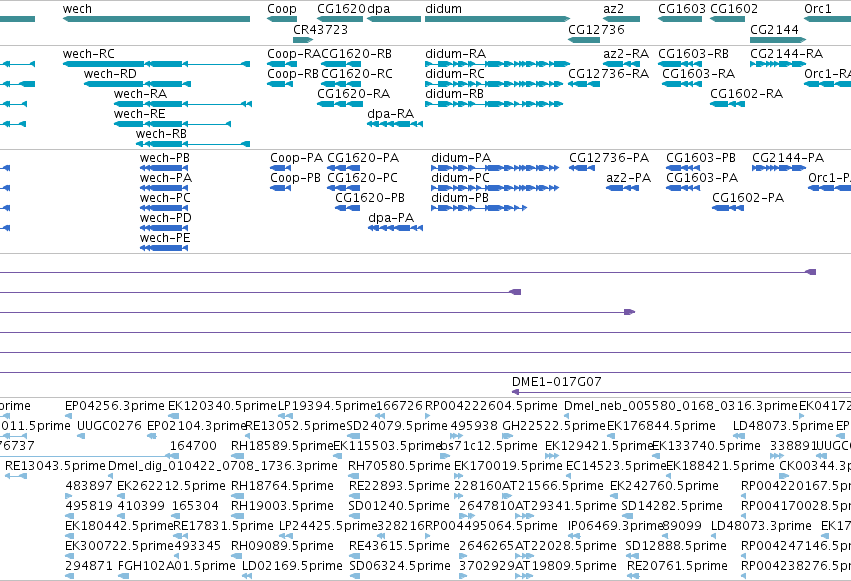Select the Coop gene label
This screenshot has width=851, height=581.
tap(282, 9)
